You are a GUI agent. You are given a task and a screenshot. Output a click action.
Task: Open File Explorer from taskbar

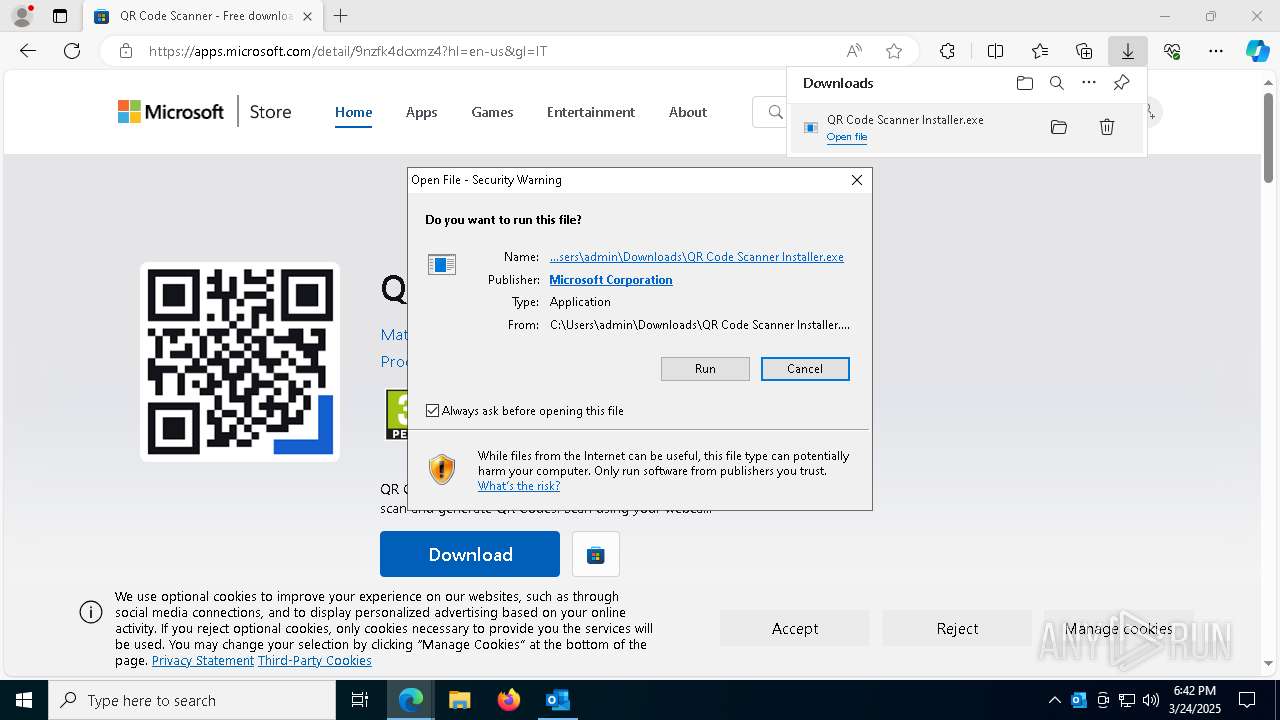pyautogui.click(x=459, y=700)
